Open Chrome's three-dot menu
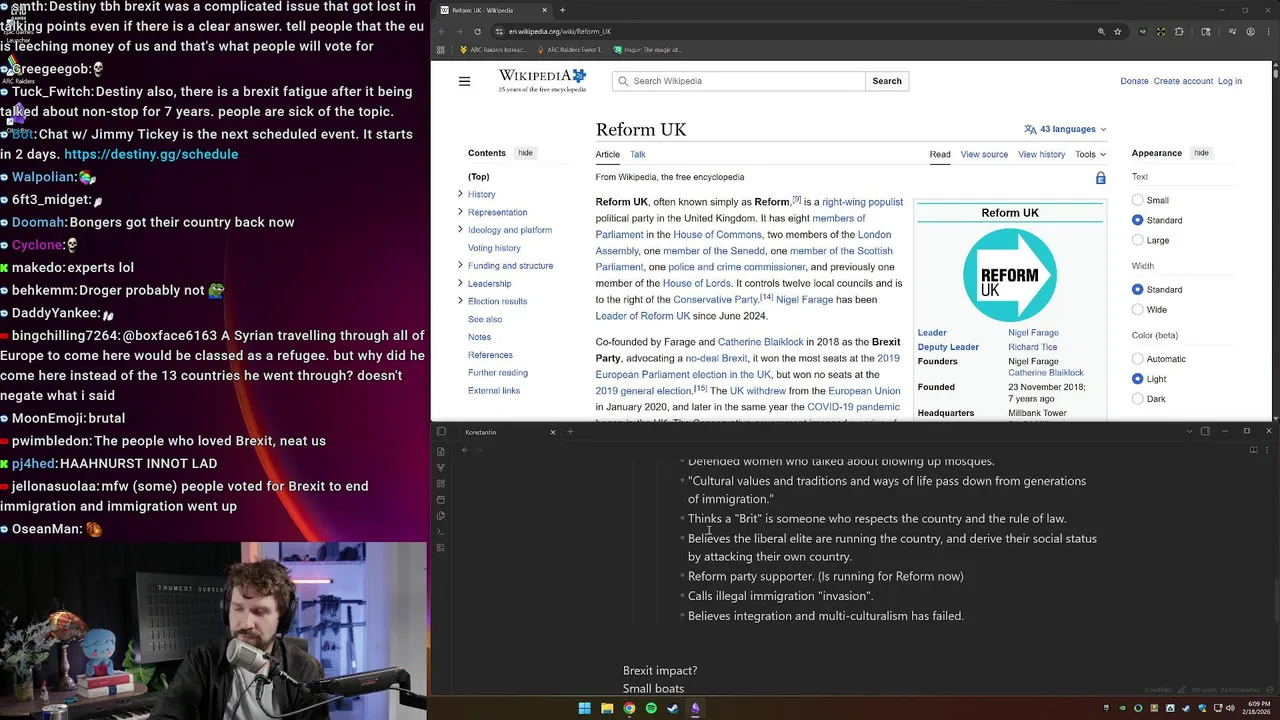Screen dimensions: 1280x720 point(1268,31)
